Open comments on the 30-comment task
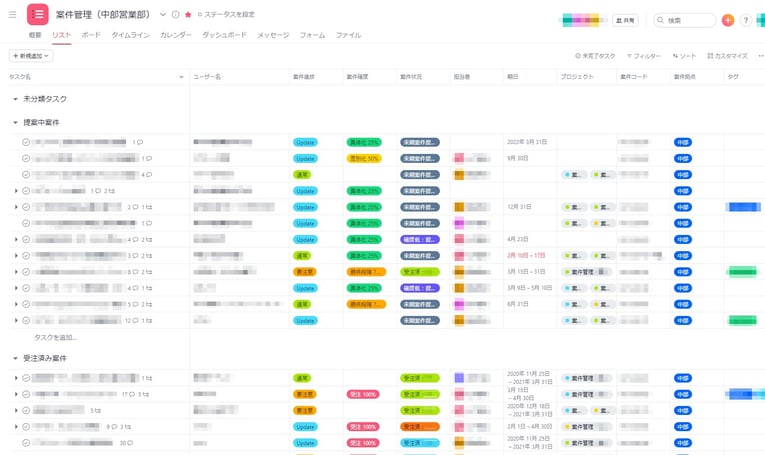 (126, 443)
